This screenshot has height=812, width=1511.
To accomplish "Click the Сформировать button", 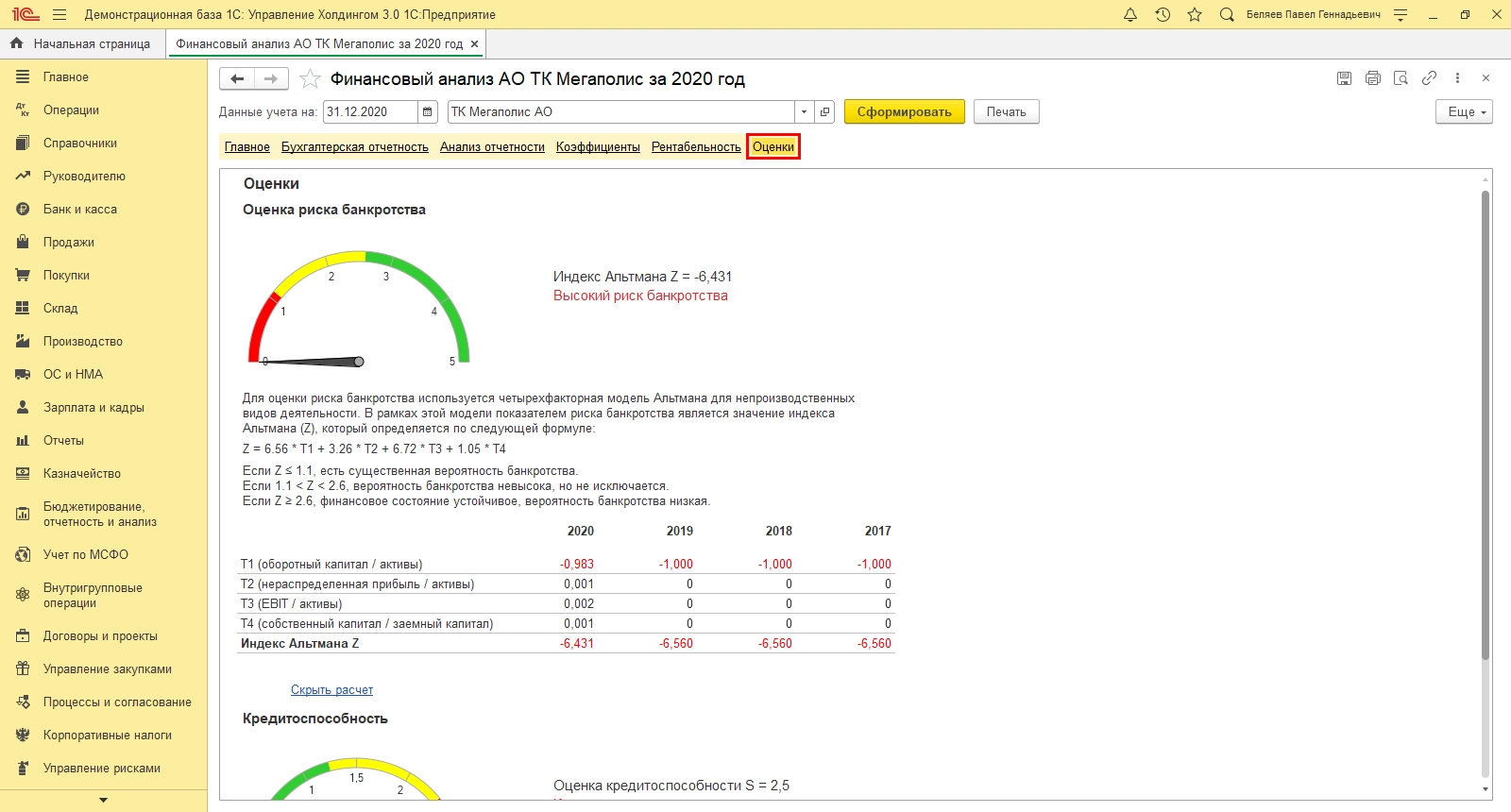I will [904, 111].
